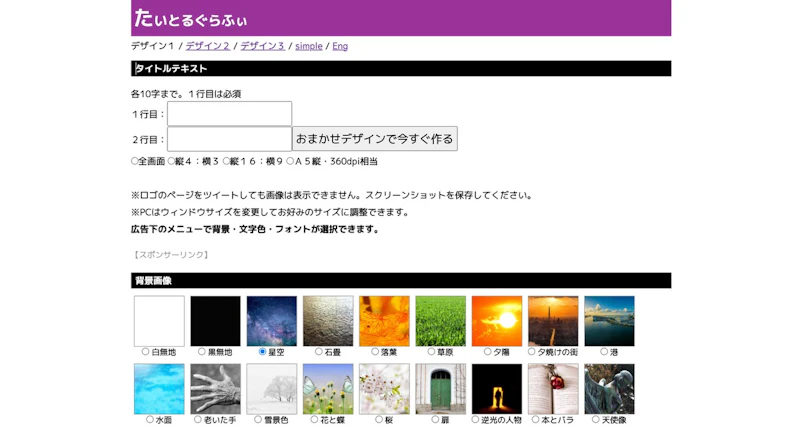
Task: Pick the book and rose thumbnail
Action: [x=553, y=389]
